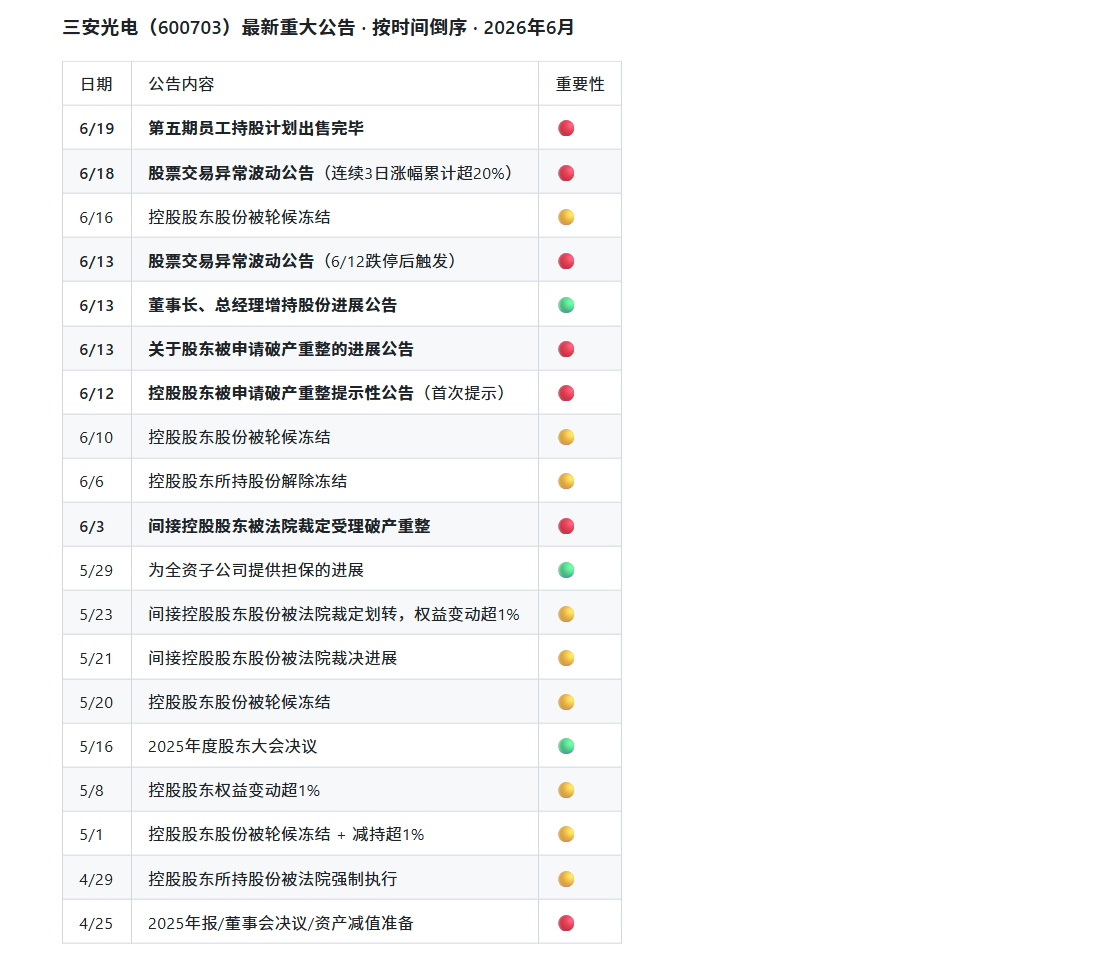Click red dot for 关于股东被申请破产重整的进展公告
The width and height of the screenshot is (1109, 953).
coord(566,349)
